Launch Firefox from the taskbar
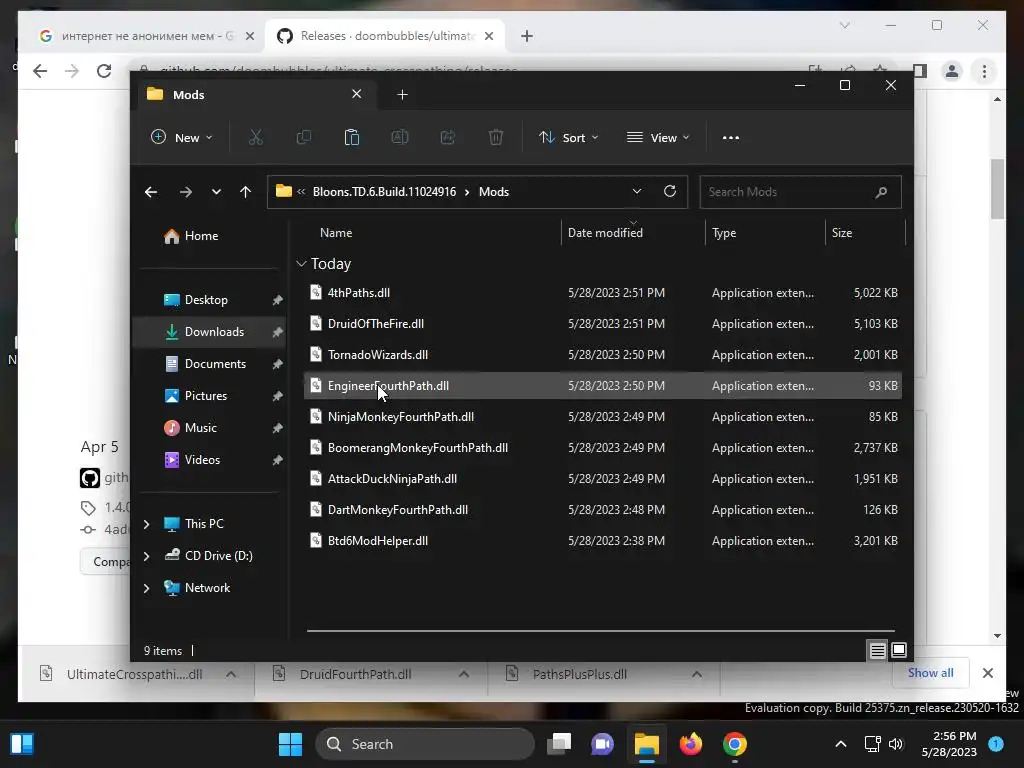 pyautogui.click(x=690, y=744)
